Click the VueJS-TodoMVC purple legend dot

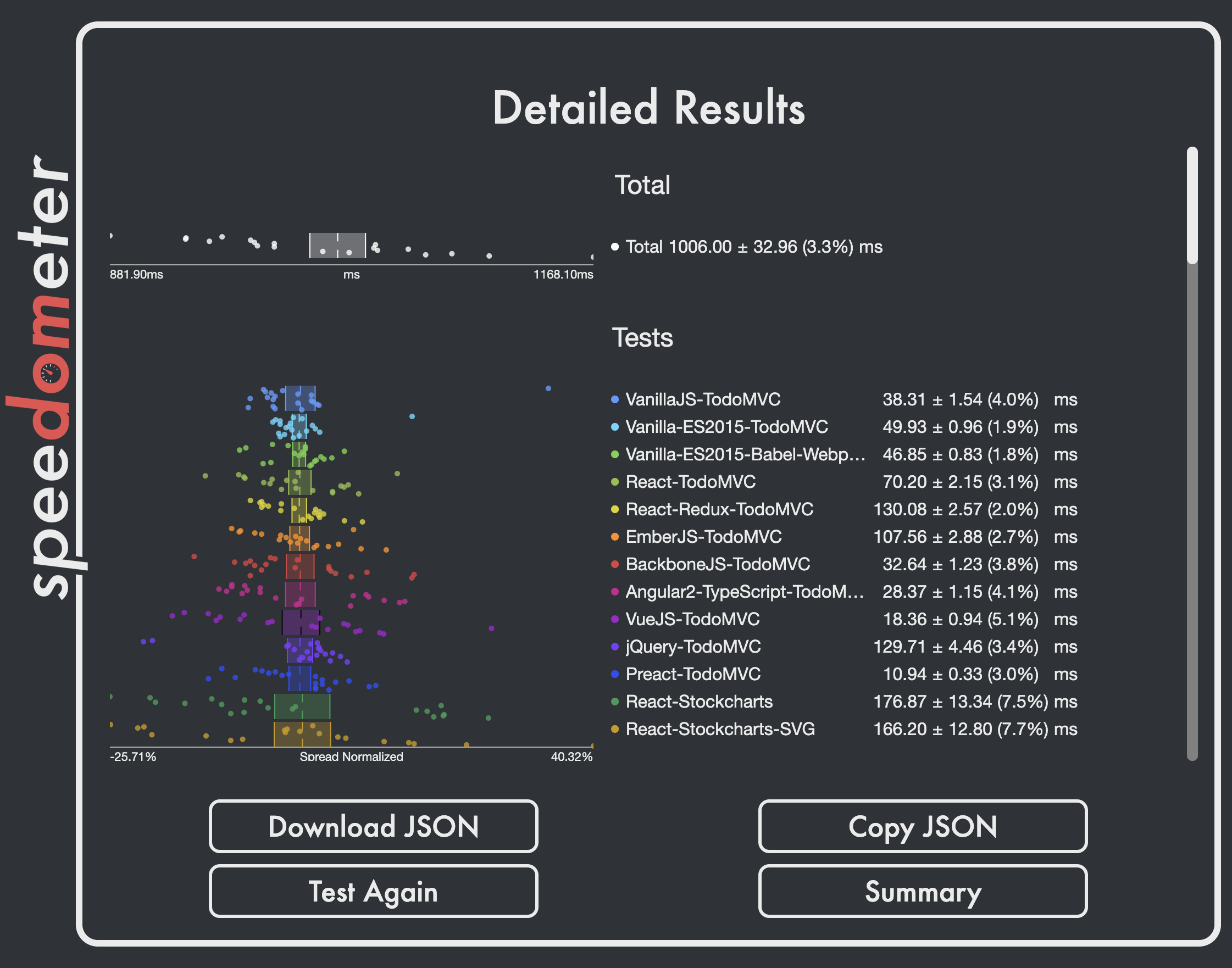[x=614, y=620]
